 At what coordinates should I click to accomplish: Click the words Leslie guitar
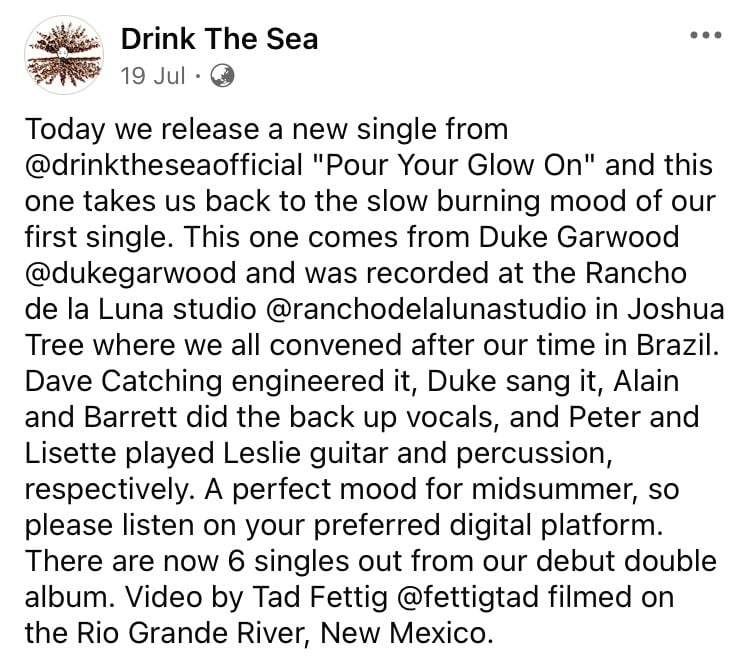[x=306, y=454]
